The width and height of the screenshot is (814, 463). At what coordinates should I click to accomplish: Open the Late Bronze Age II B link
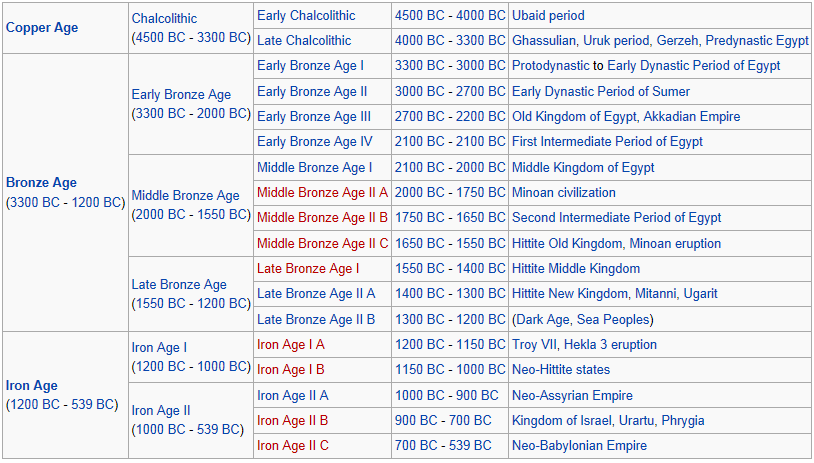(316, 319)
